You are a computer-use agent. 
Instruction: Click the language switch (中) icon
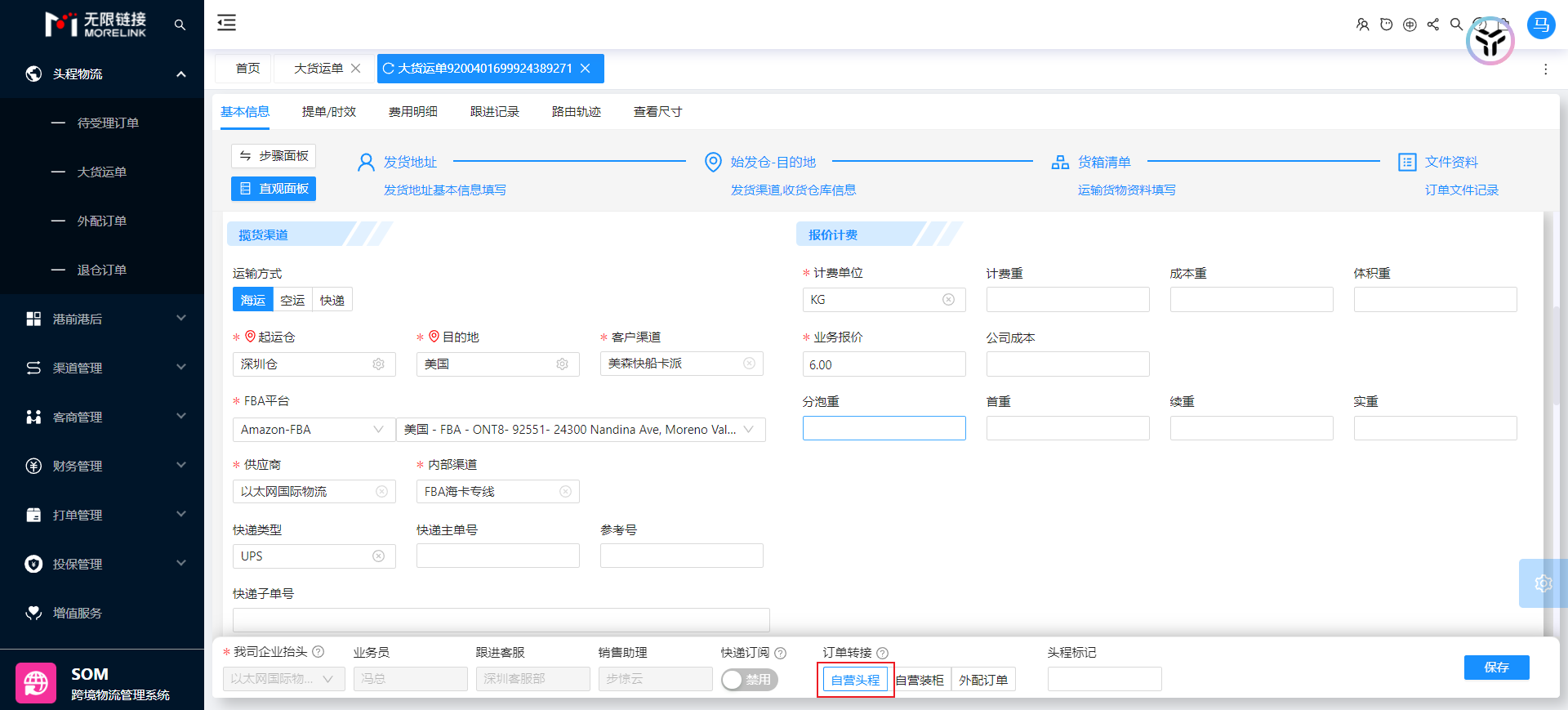pos(1410,25)
